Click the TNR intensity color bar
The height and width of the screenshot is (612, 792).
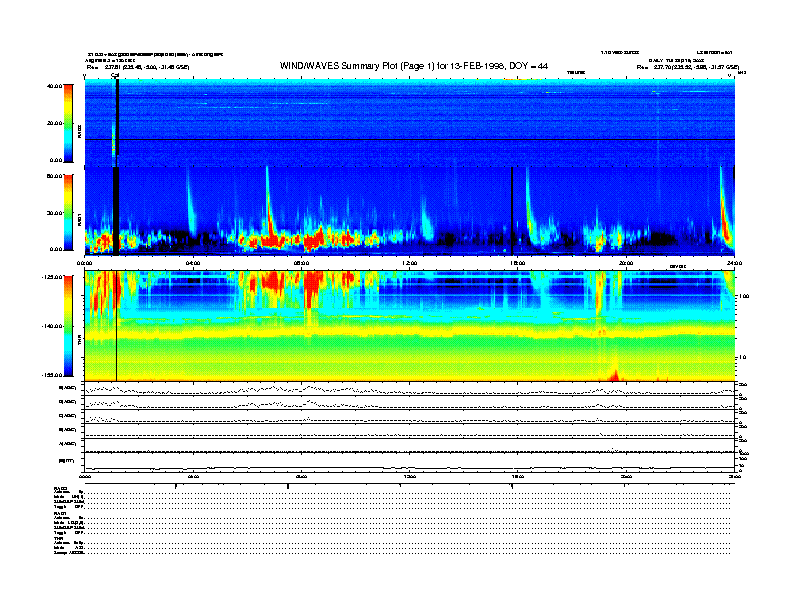[68, 326]
